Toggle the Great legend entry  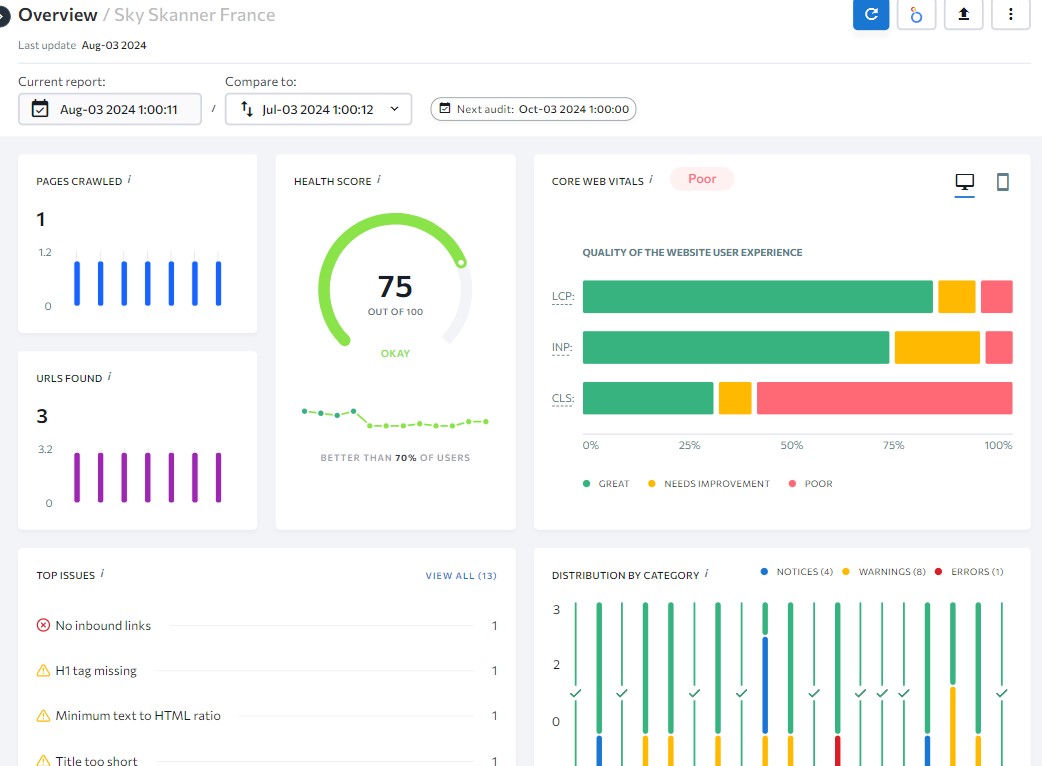pyautogui.click(x=606, y=484)
